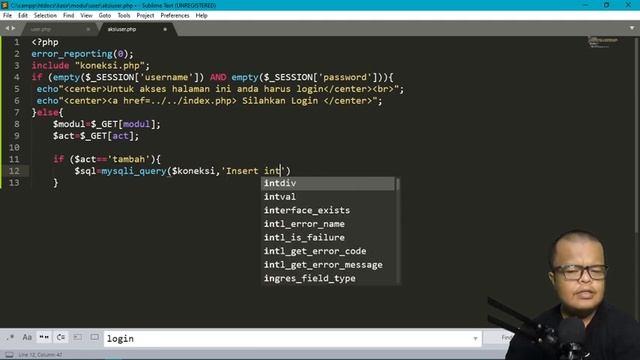The image size is (640, 360).
Task: Toggle regular expression search option
Action: click(11, 337)
